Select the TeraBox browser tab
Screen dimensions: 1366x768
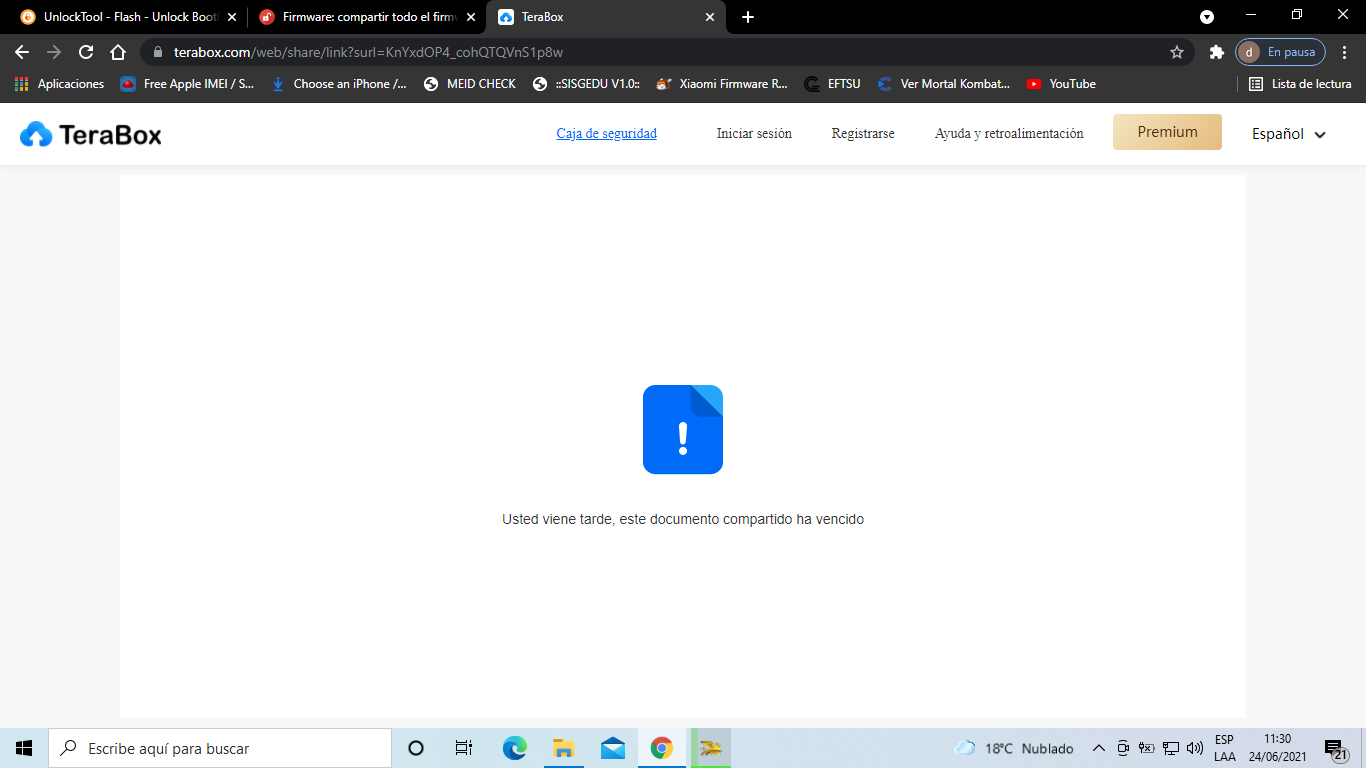(608, 17)
